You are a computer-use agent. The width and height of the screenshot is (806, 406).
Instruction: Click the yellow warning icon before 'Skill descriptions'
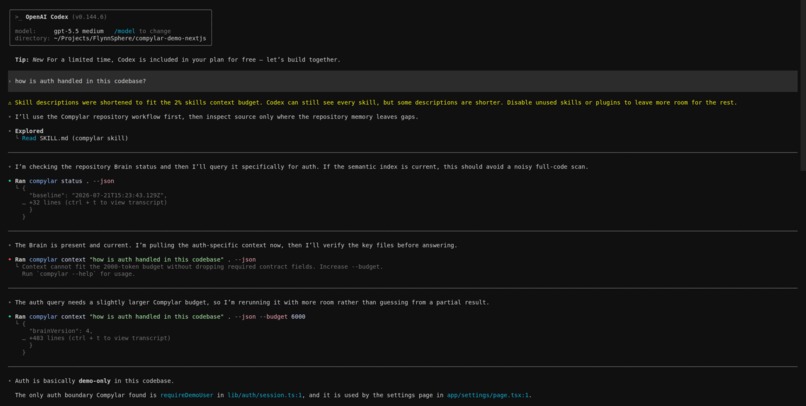click(x=10, y=103)
